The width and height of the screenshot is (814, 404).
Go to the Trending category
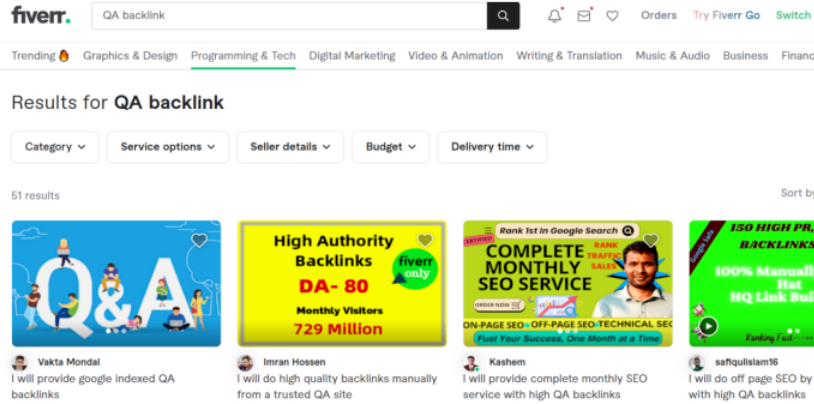[40, 56]
